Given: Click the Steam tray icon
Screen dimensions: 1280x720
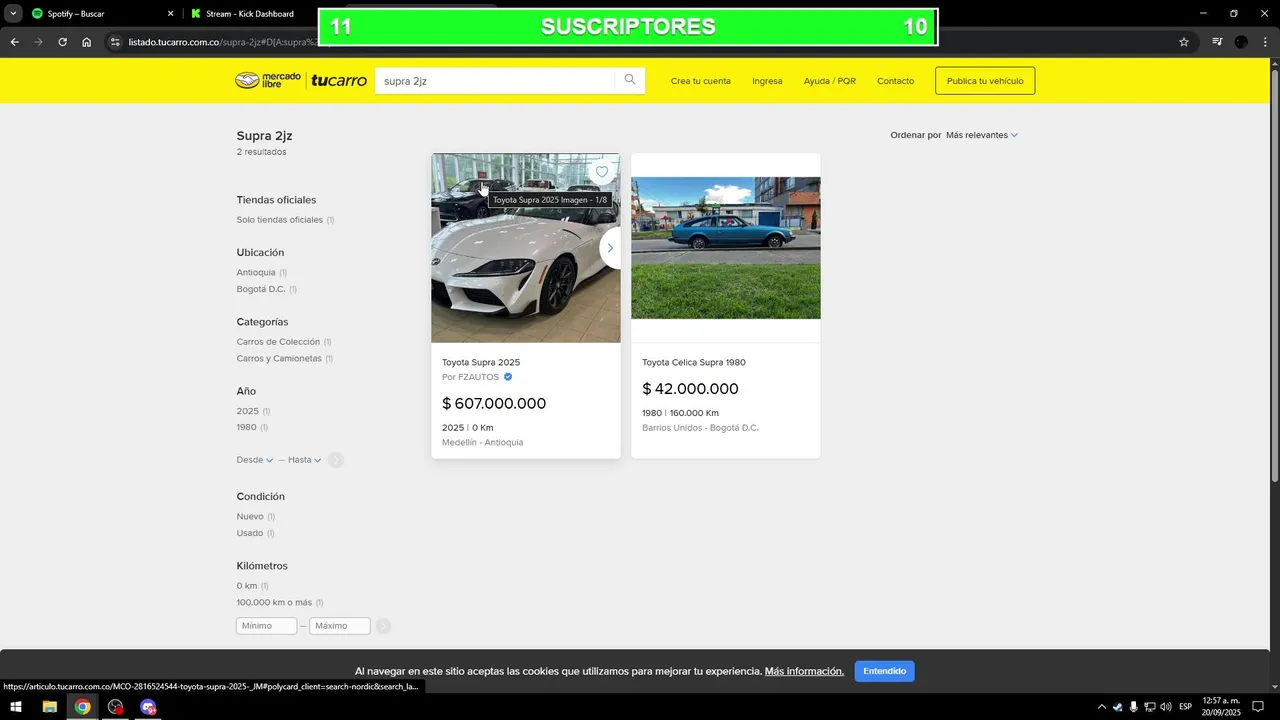Looking at the screenshot, I should point(1118,707).
